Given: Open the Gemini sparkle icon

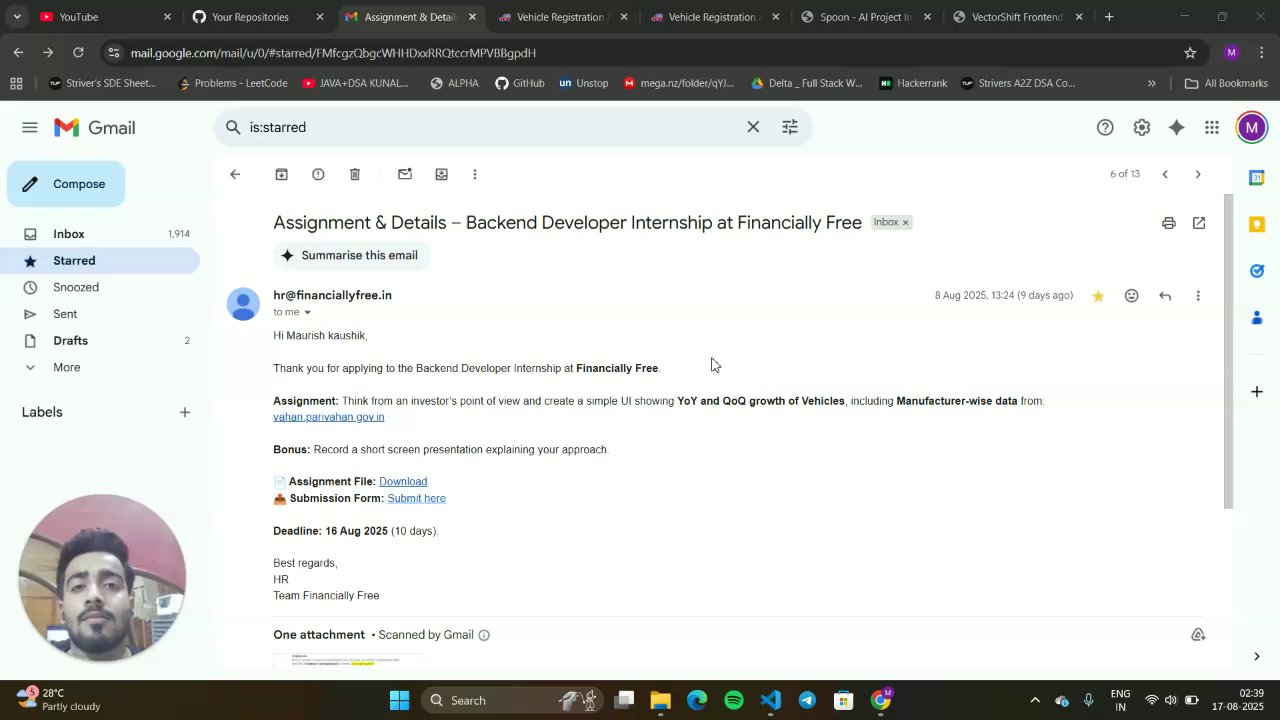Looking at the screenshot, I should (x=1177, y=127).
